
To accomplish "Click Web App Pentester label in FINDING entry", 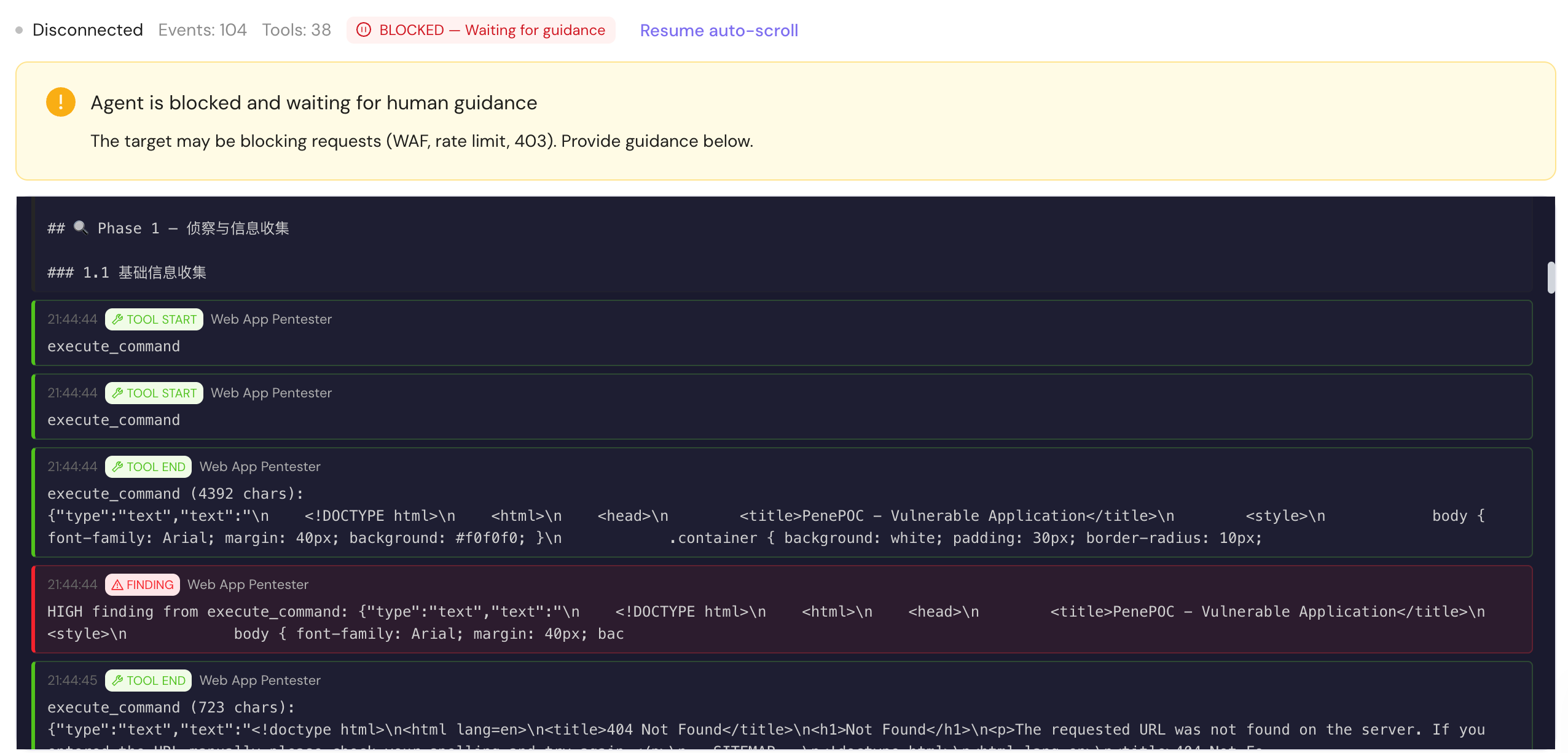I will [x=248, y=585].
